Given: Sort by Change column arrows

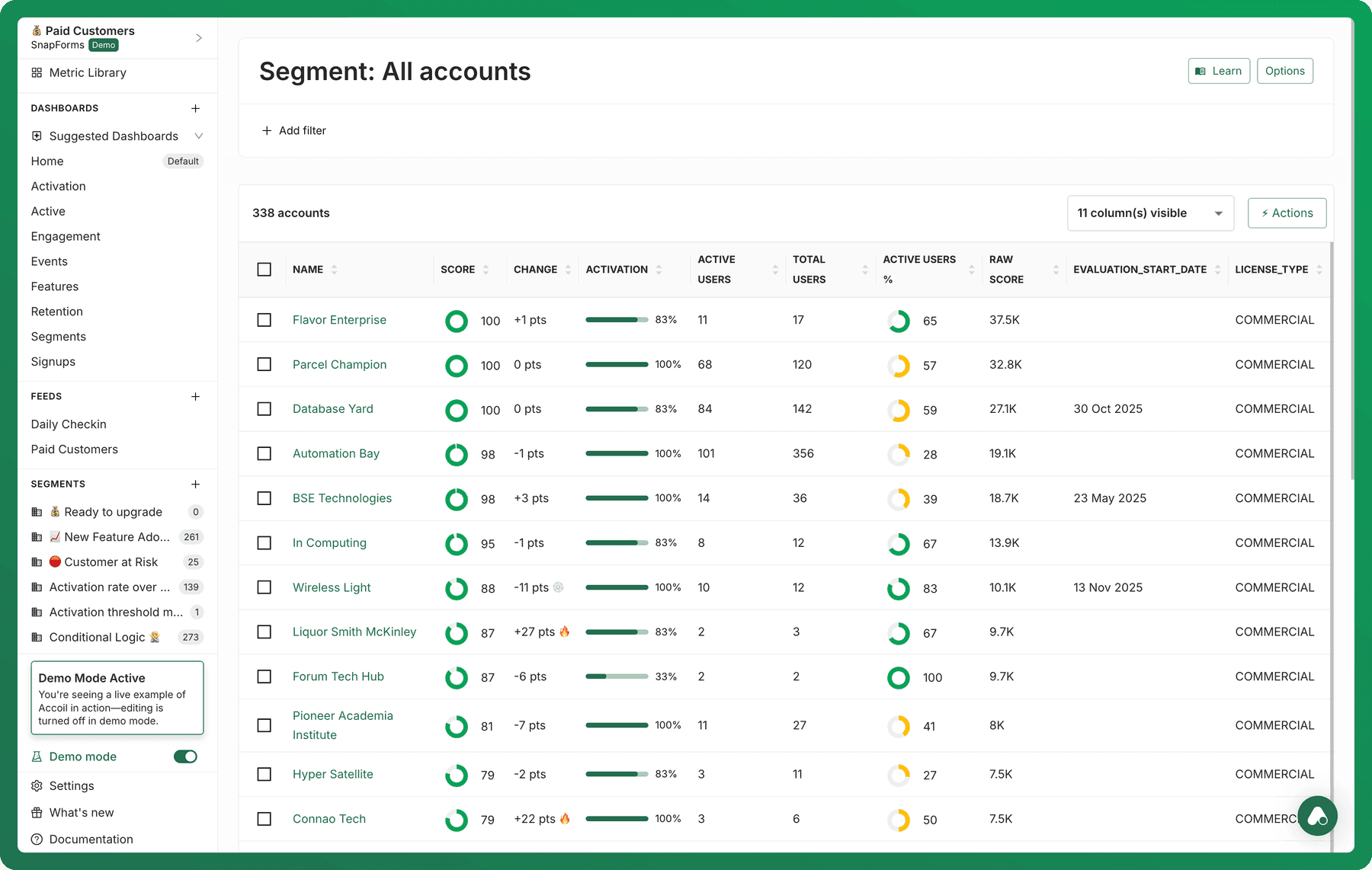Looking at the screenshot, I should (x=568, y=270).
